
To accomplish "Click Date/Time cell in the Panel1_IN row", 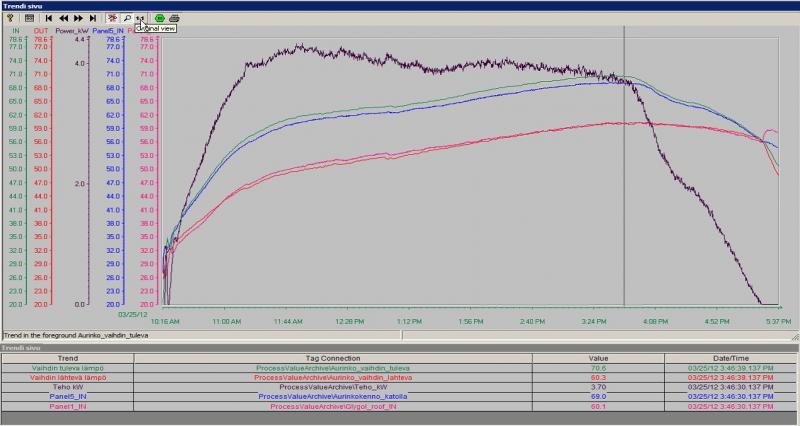I will [731, 407].
